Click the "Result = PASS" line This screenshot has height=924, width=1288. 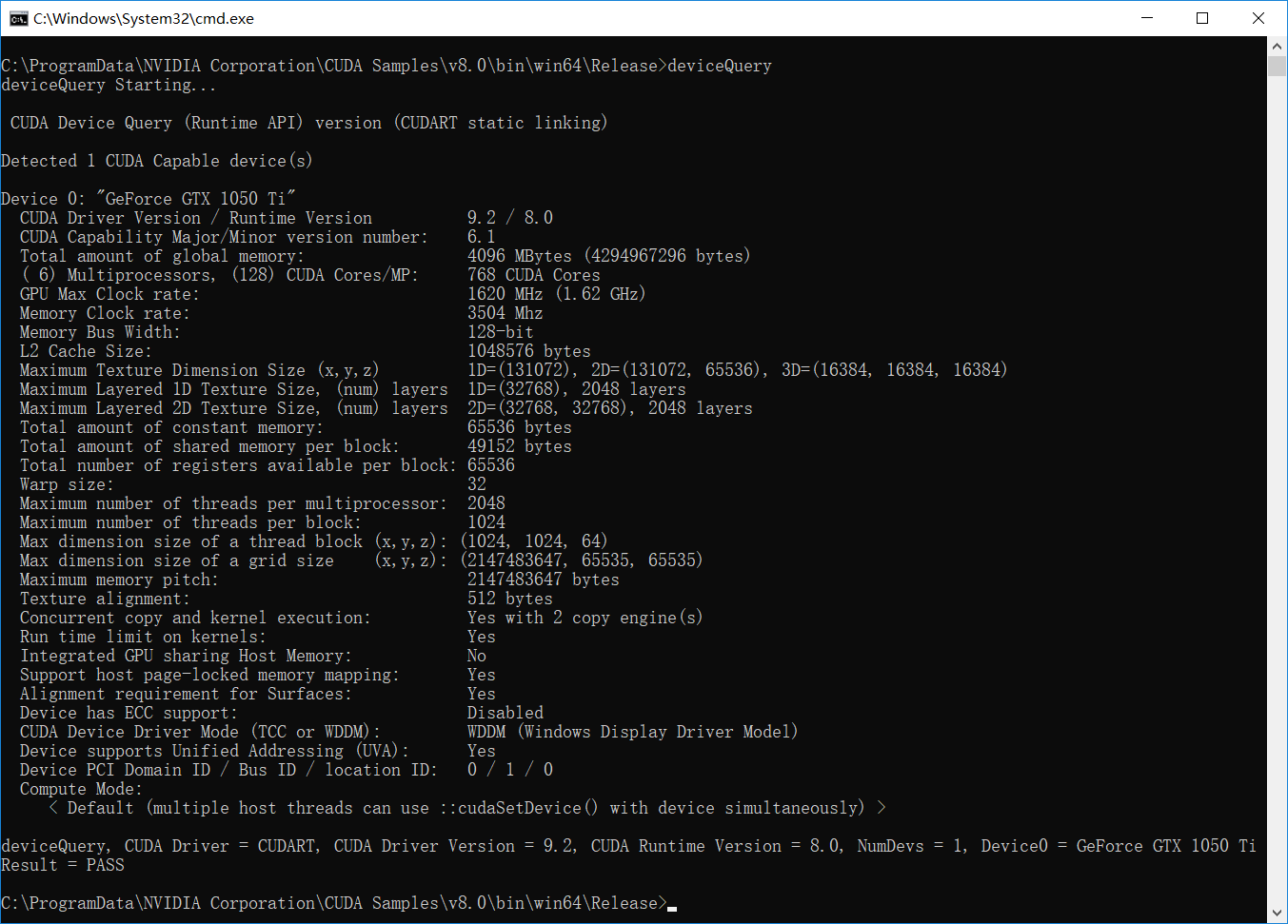pyautogui.click(x=63, y=865)
